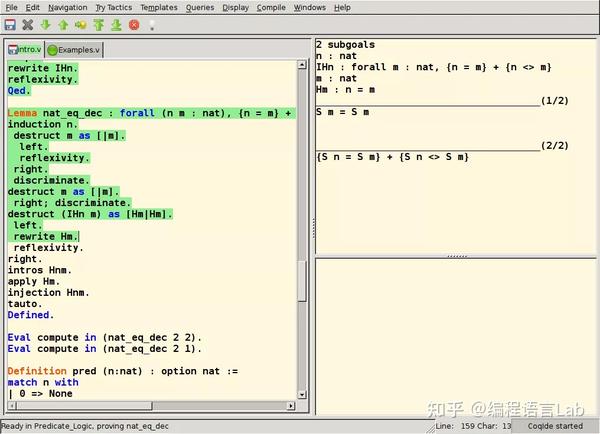Open the Navigation menu
600x434 pixels.
pos(68,7)
